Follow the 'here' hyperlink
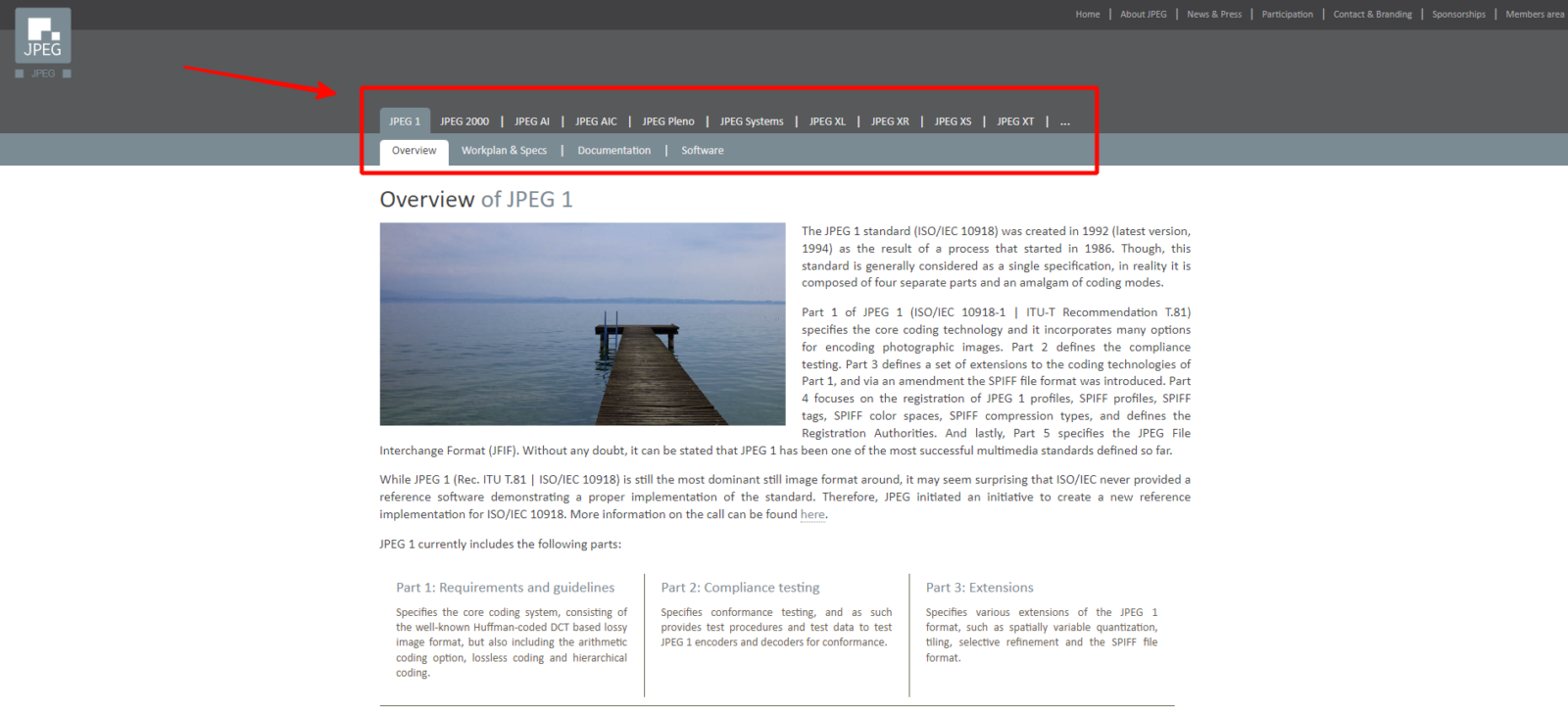Viewport: 1568px width, 712px height. [812, 515]
